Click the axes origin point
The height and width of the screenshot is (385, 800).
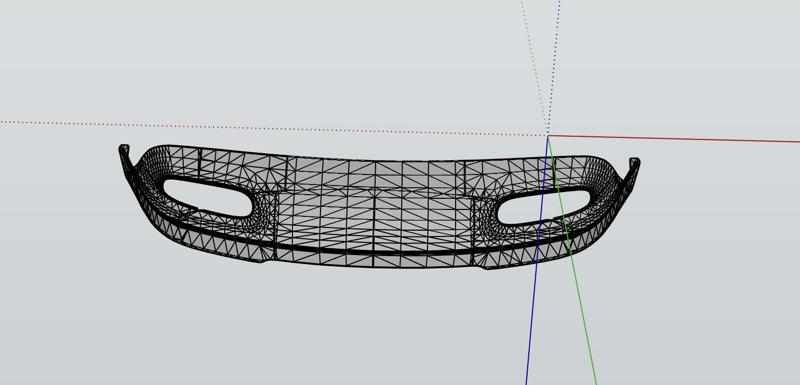click(x=548, y=136)
